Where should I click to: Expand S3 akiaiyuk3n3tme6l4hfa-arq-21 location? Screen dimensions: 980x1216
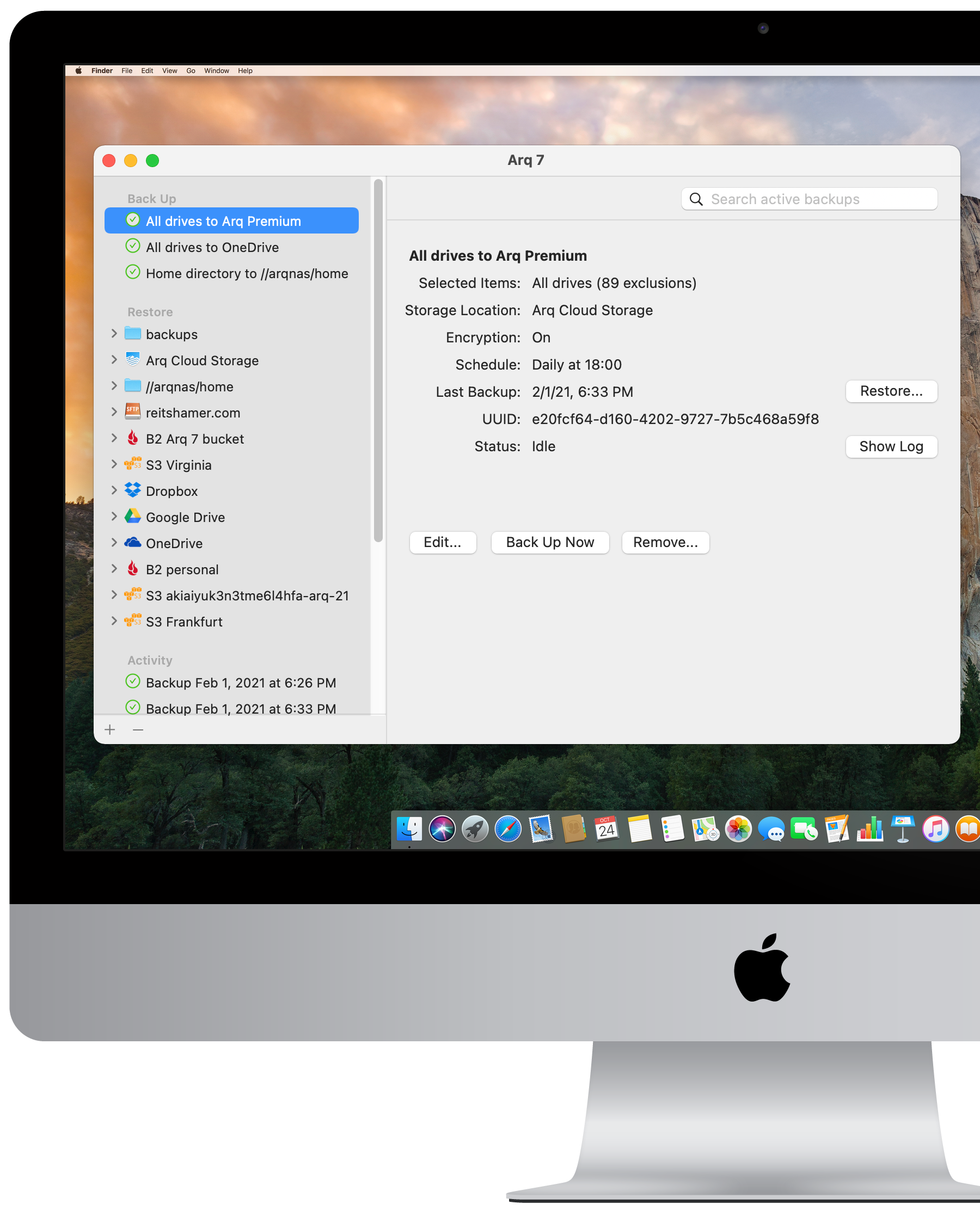(114, 595)
